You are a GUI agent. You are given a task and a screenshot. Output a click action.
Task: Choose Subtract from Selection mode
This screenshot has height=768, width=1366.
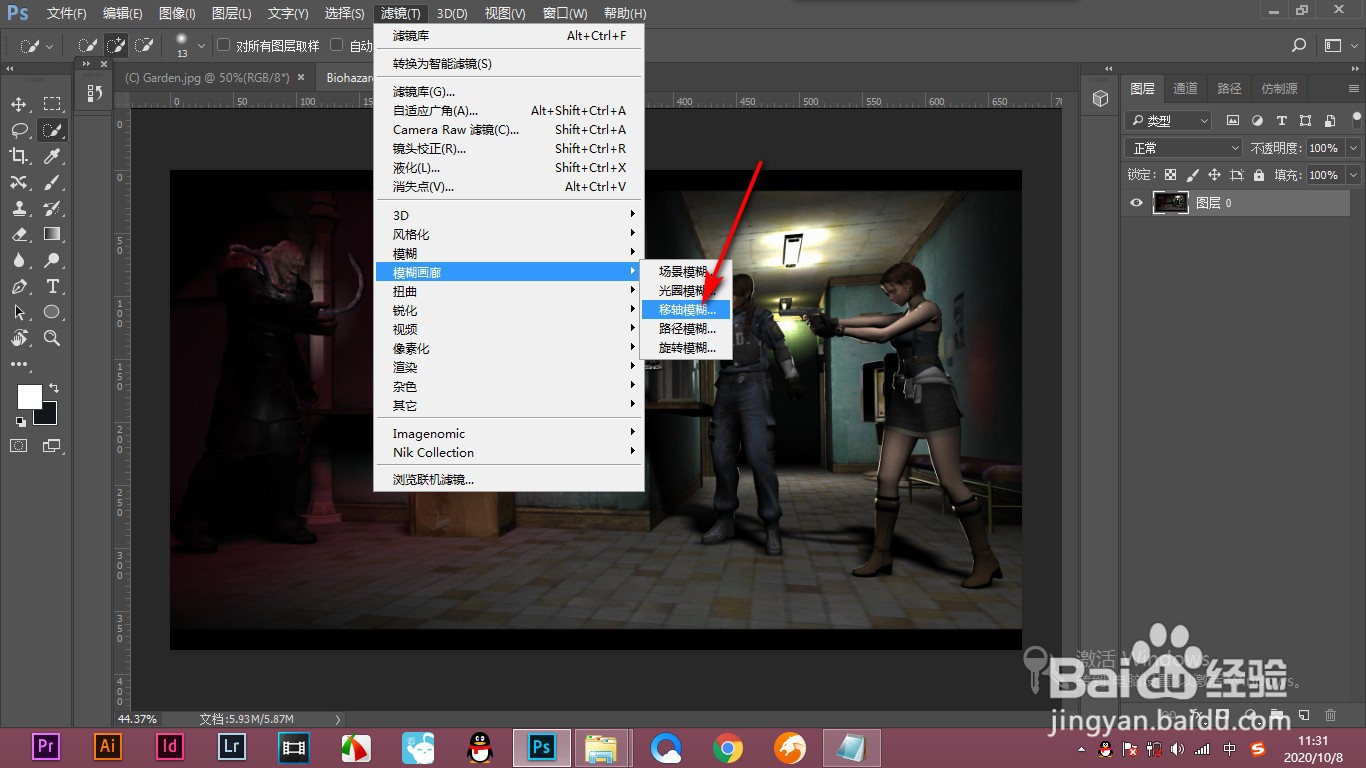(144, 45)
